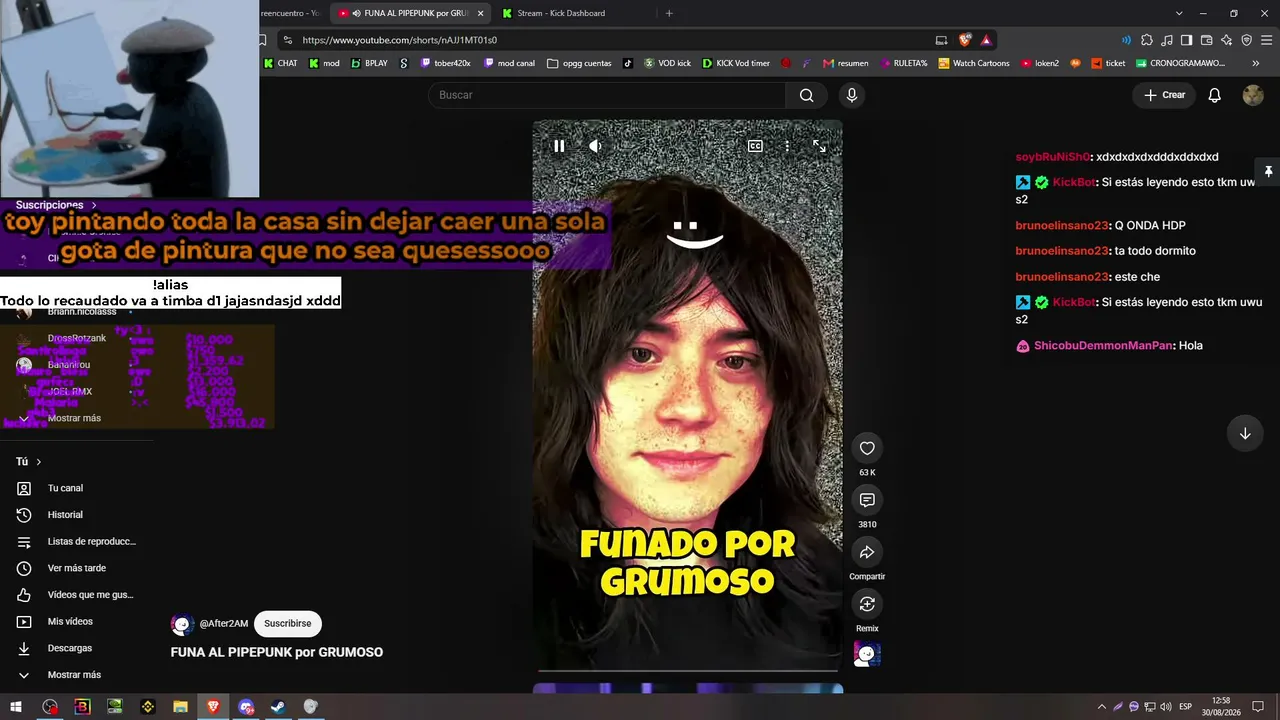Close the FUNA AL PIPEPUNK tab
This screenshot has width=1280, height=720.
tap(481, 13)
